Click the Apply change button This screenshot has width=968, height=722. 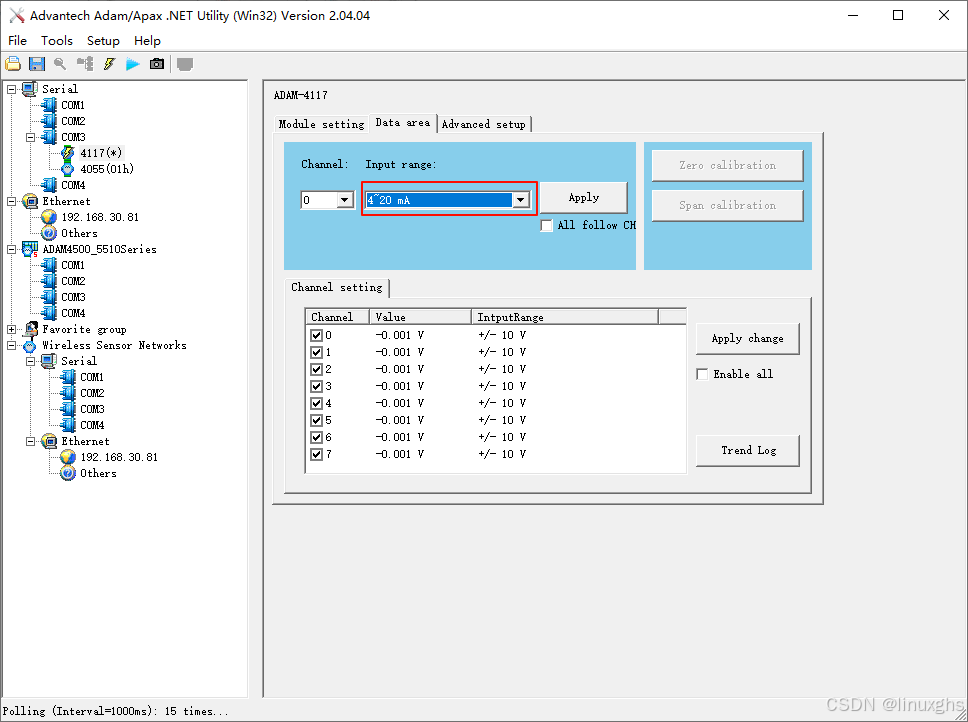click(x=747, y=338)
